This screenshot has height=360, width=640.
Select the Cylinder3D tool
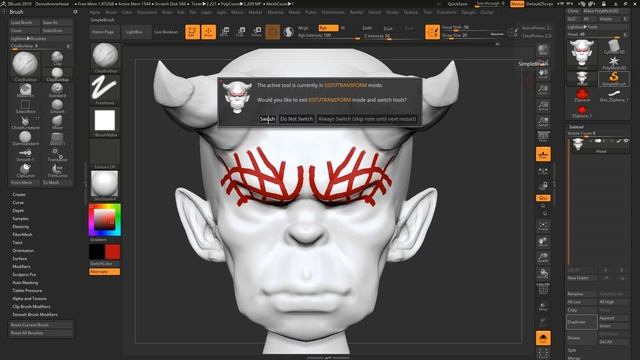click(614, 48)
